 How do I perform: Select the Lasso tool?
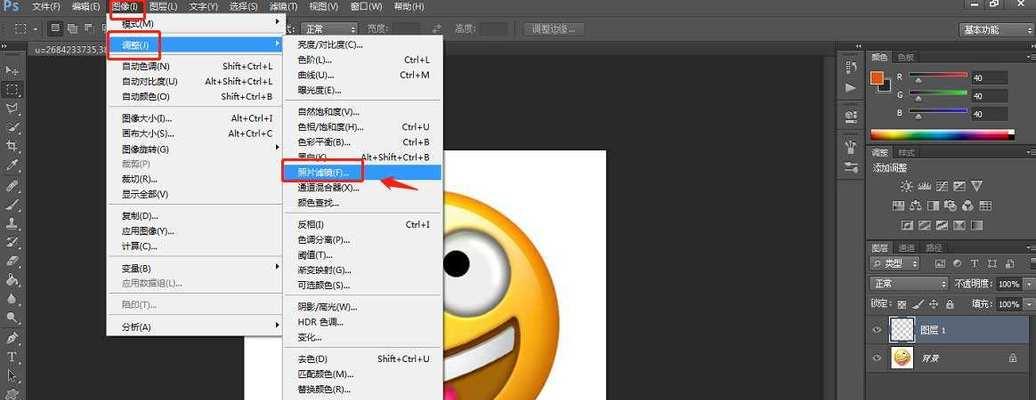tap(12, 108)
